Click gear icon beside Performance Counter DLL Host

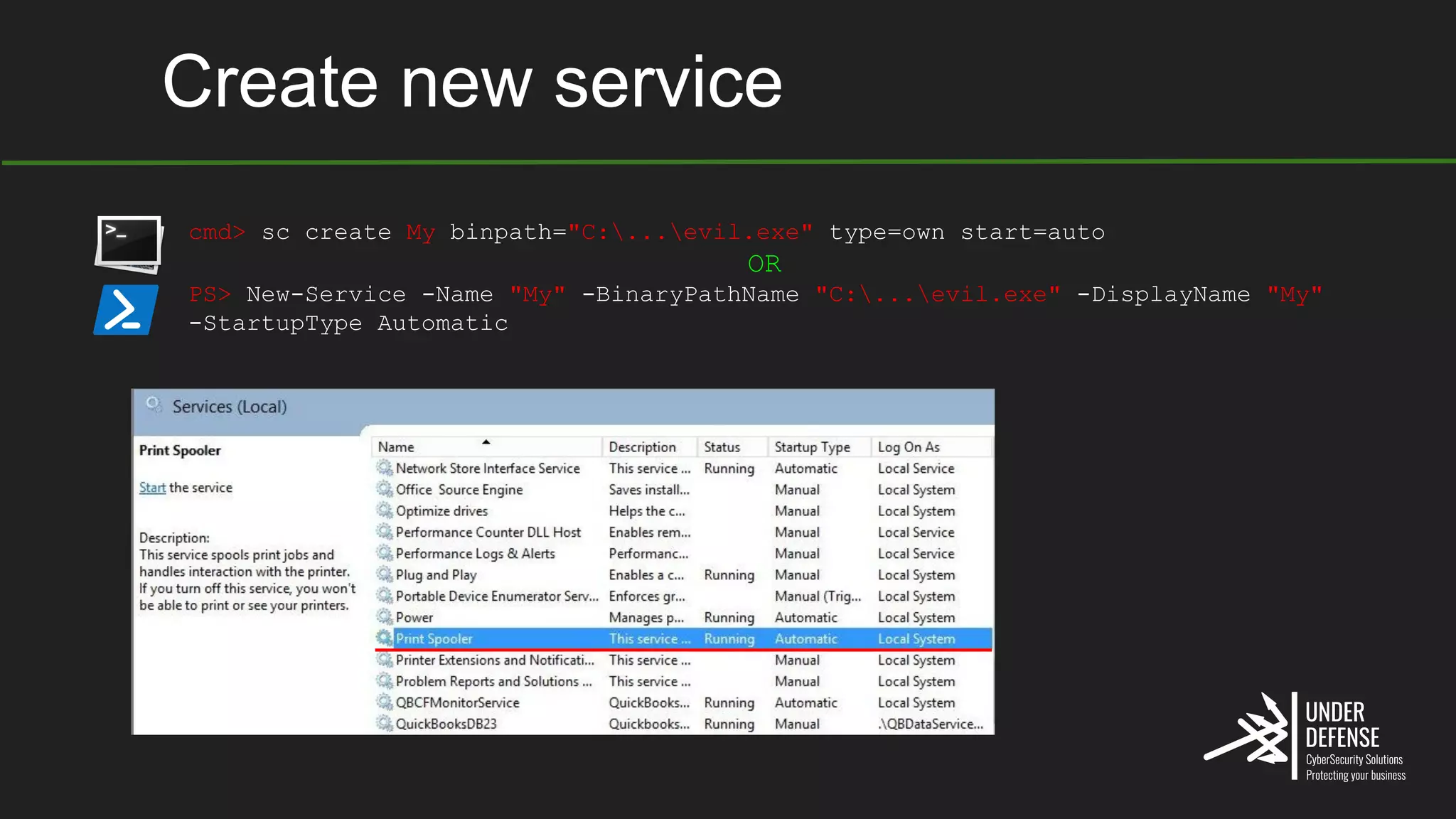point(385,532)
